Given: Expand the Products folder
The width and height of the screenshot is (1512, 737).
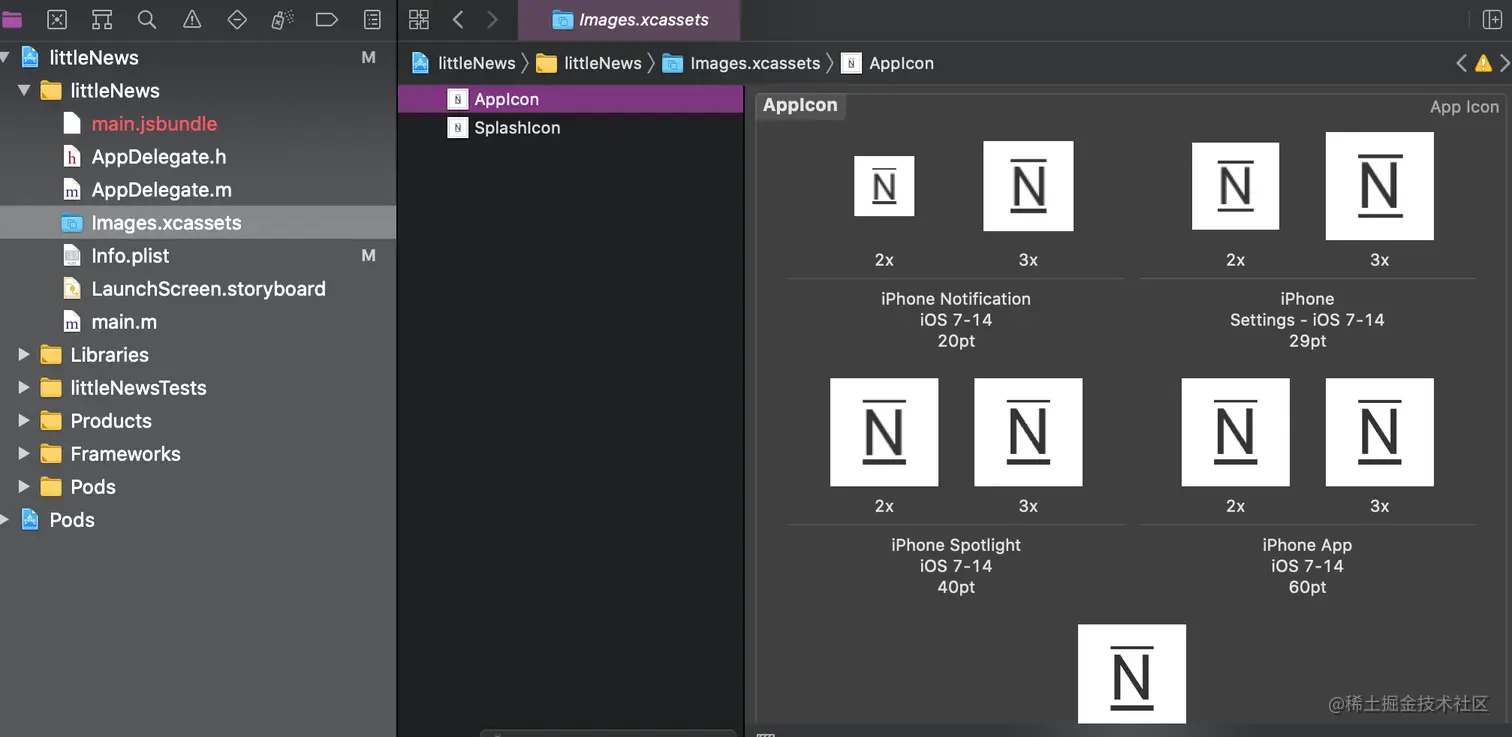Looking at the screenshot, I should click(24, 421).
